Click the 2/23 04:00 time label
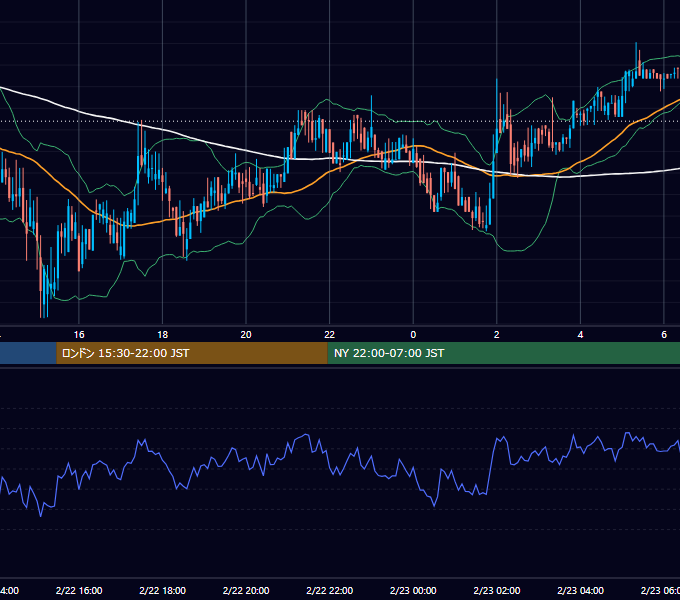 [580, 590]
